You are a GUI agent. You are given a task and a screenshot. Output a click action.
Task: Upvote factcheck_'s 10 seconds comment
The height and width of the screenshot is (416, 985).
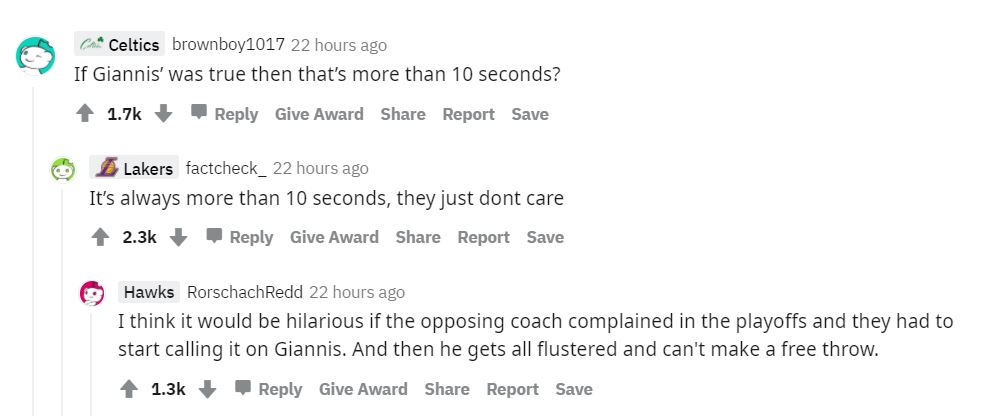(x=100, y=237)
